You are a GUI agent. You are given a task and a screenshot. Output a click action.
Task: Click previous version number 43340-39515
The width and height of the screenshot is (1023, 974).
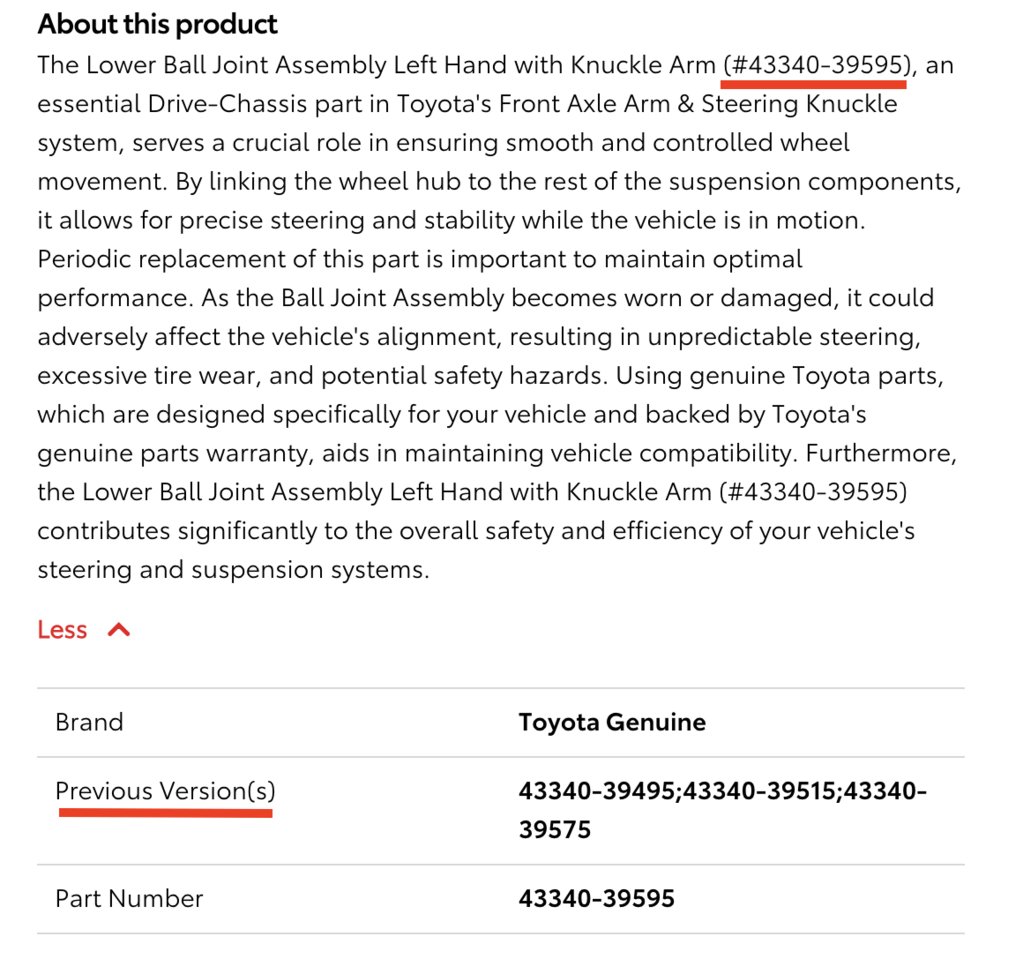point(759,791)
